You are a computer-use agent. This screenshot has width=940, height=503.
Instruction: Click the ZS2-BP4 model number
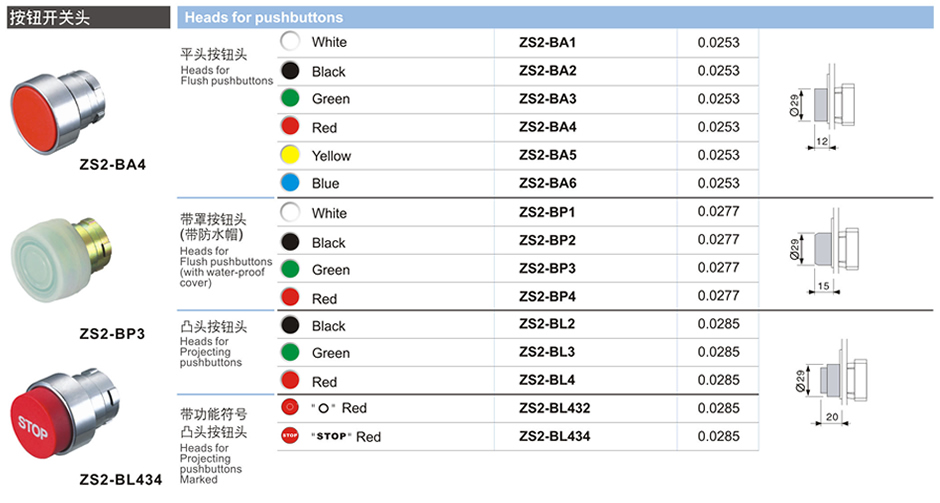[548, 297]
